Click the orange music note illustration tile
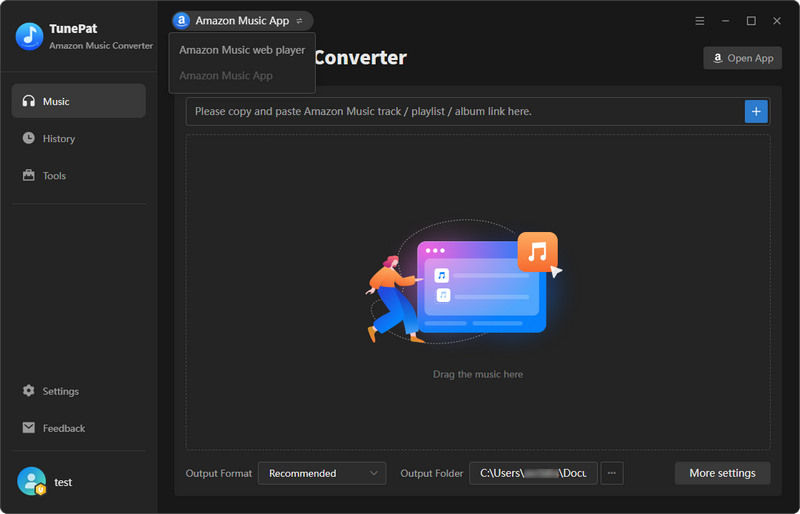This screenshot has height=514, width=800. coord(537,252)
